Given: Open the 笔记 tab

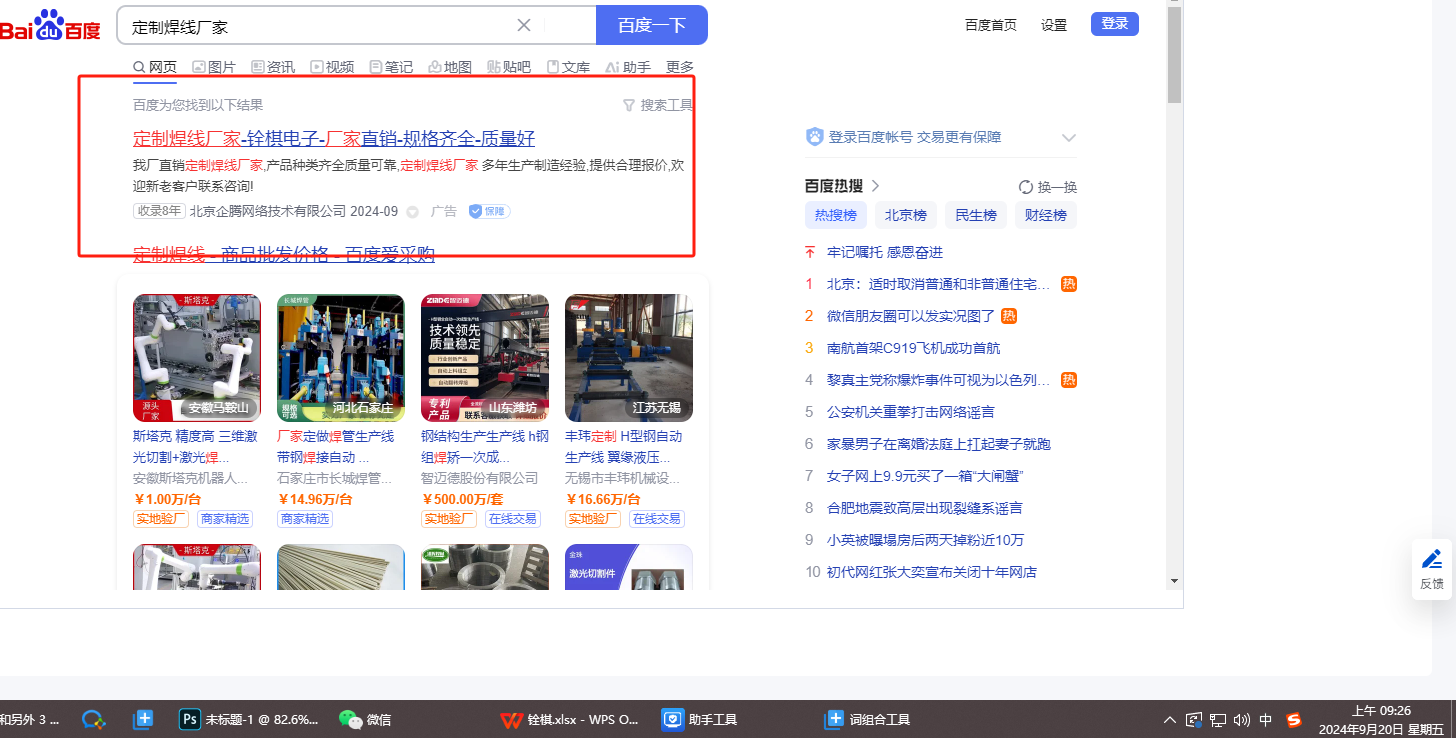Looking at the screenshot, I should [x=391, y=67].
